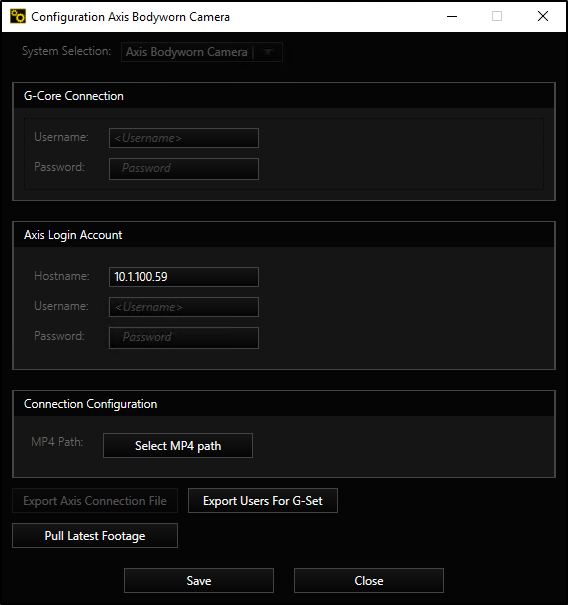Focus the G-Core Connection Username field

[184, 138]
